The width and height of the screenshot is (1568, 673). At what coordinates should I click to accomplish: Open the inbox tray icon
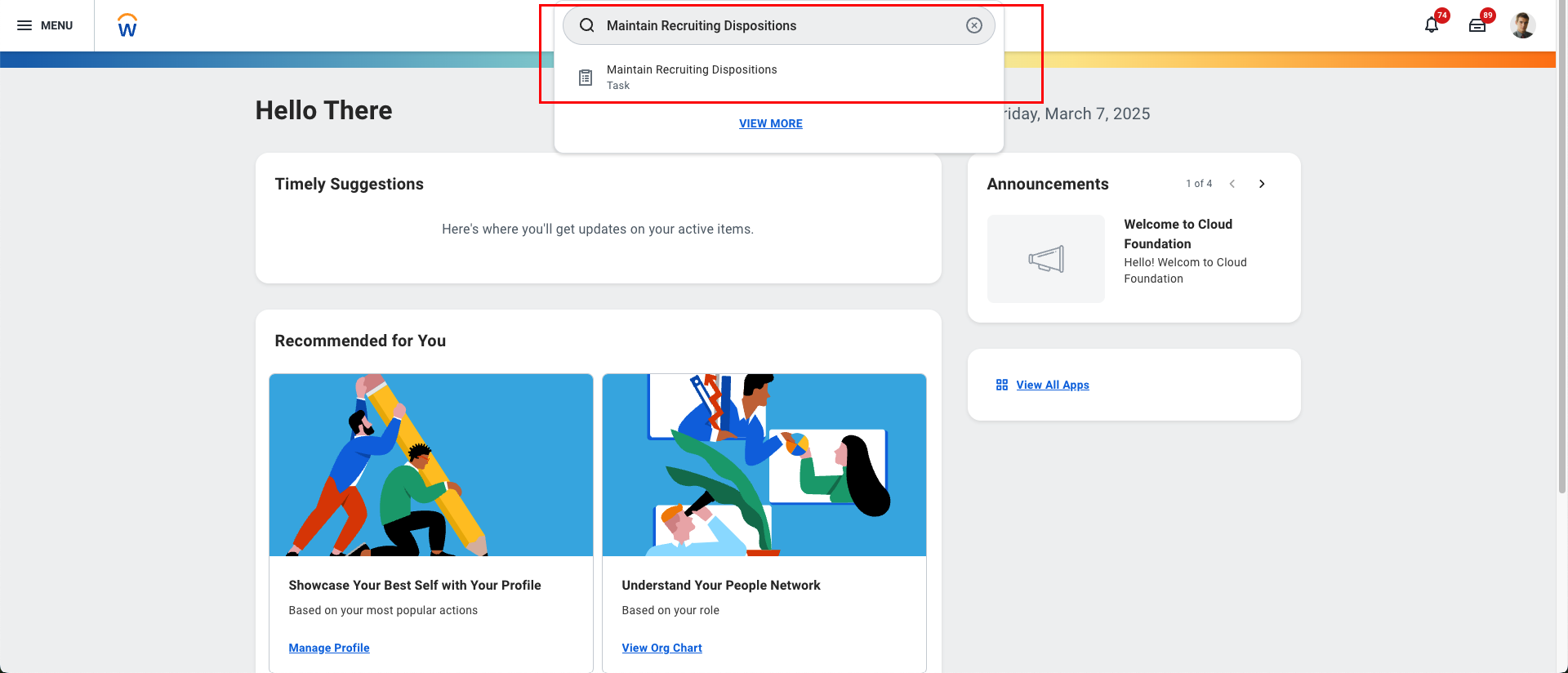(x=1477, y=25)
